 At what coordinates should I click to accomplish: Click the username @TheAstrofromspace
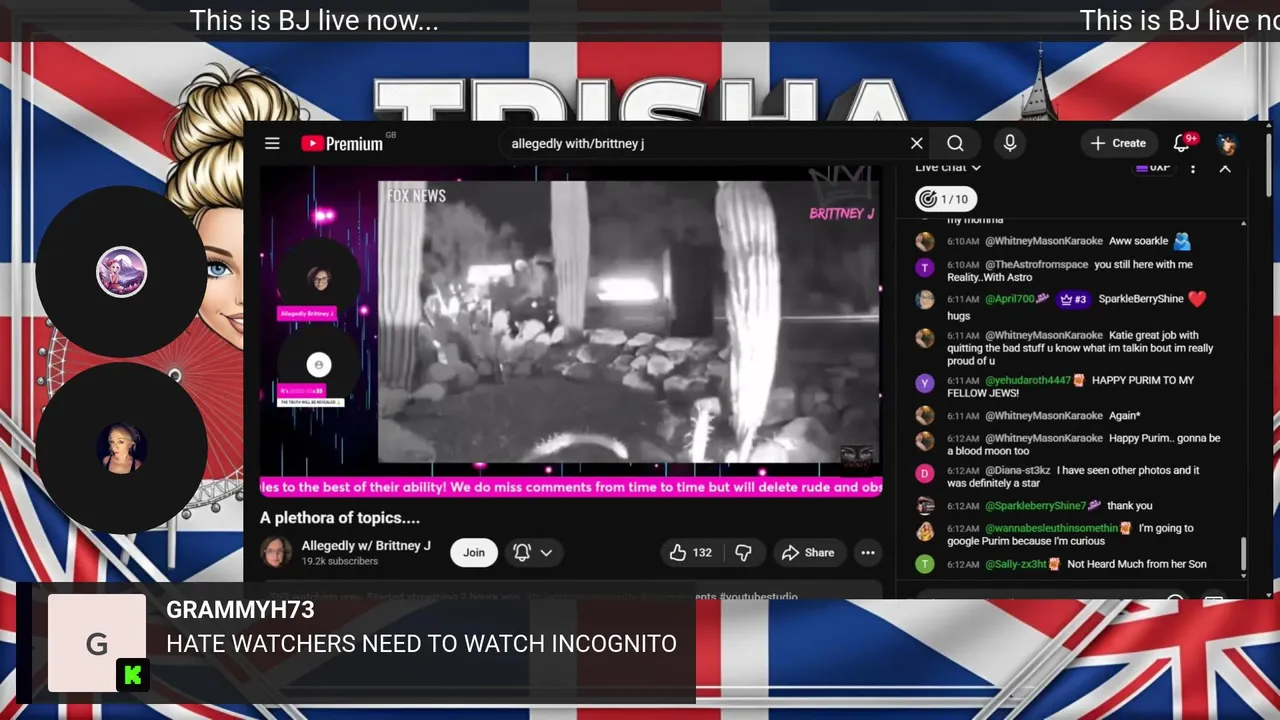(1037, 264)
